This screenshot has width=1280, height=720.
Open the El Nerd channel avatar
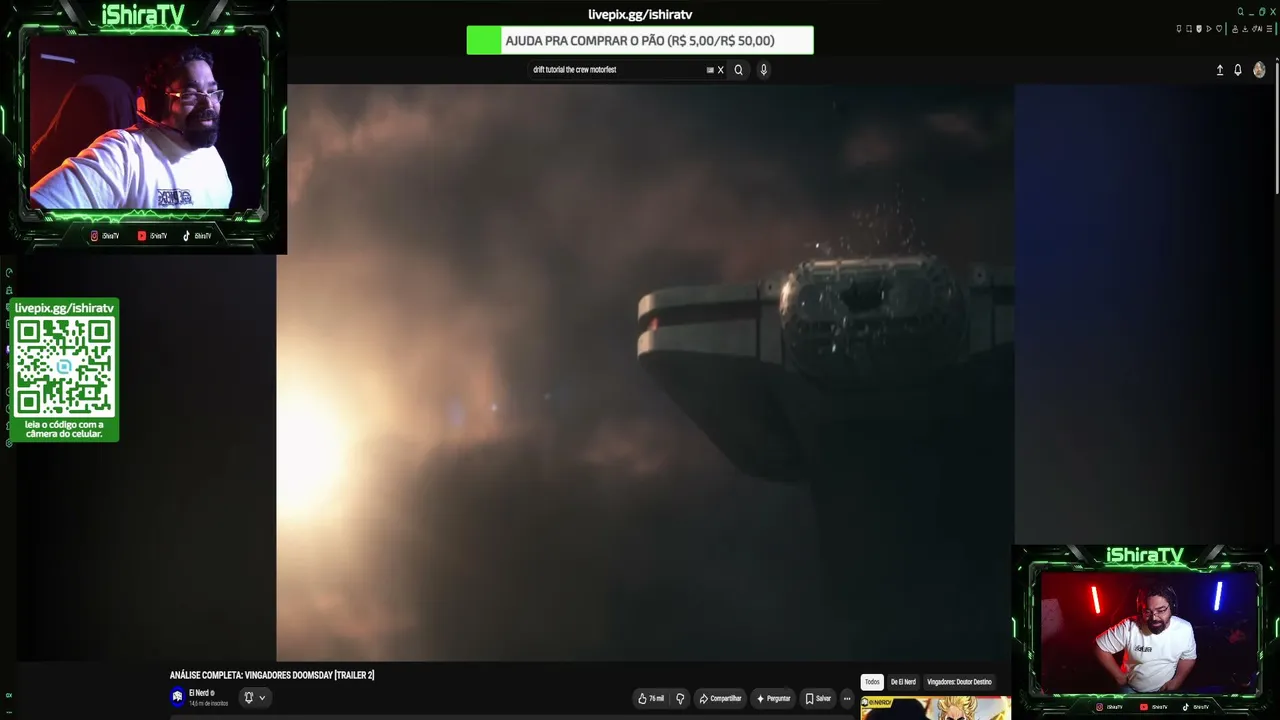tap(177, 697)
